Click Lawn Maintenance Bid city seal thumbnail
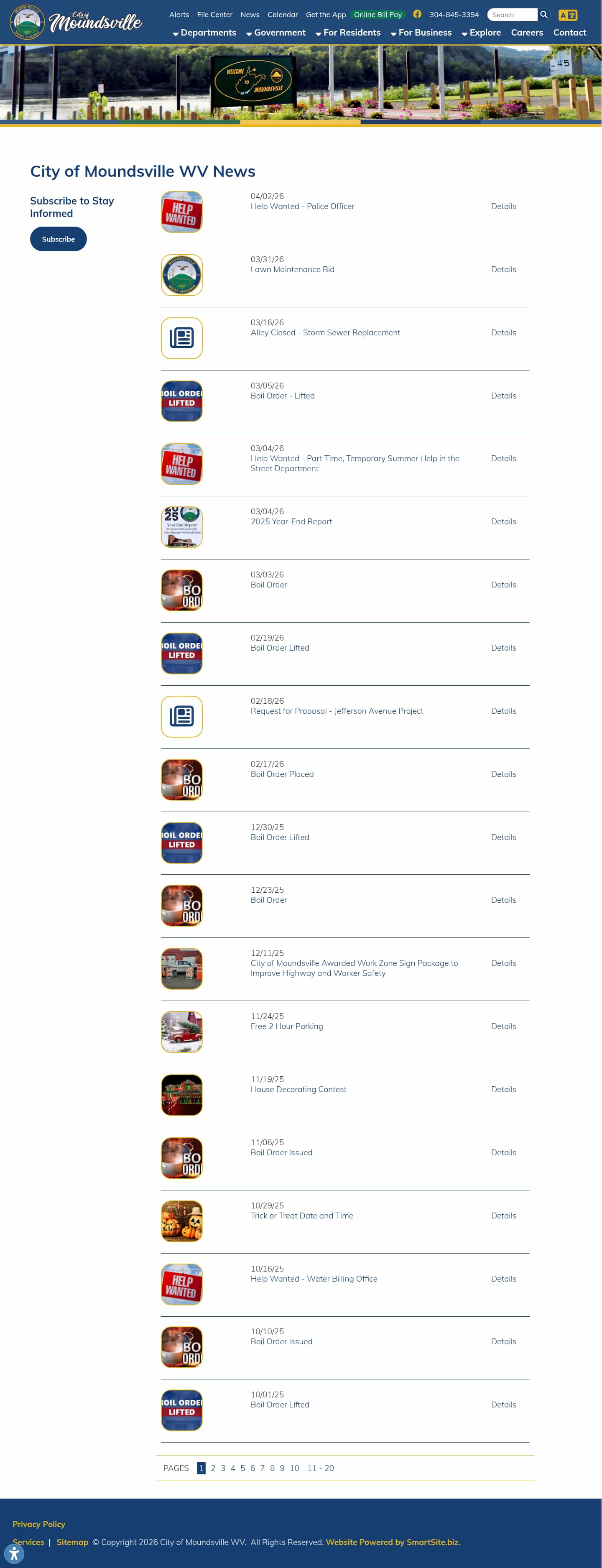Screen dimensions: 602x1568 [181, 275]
